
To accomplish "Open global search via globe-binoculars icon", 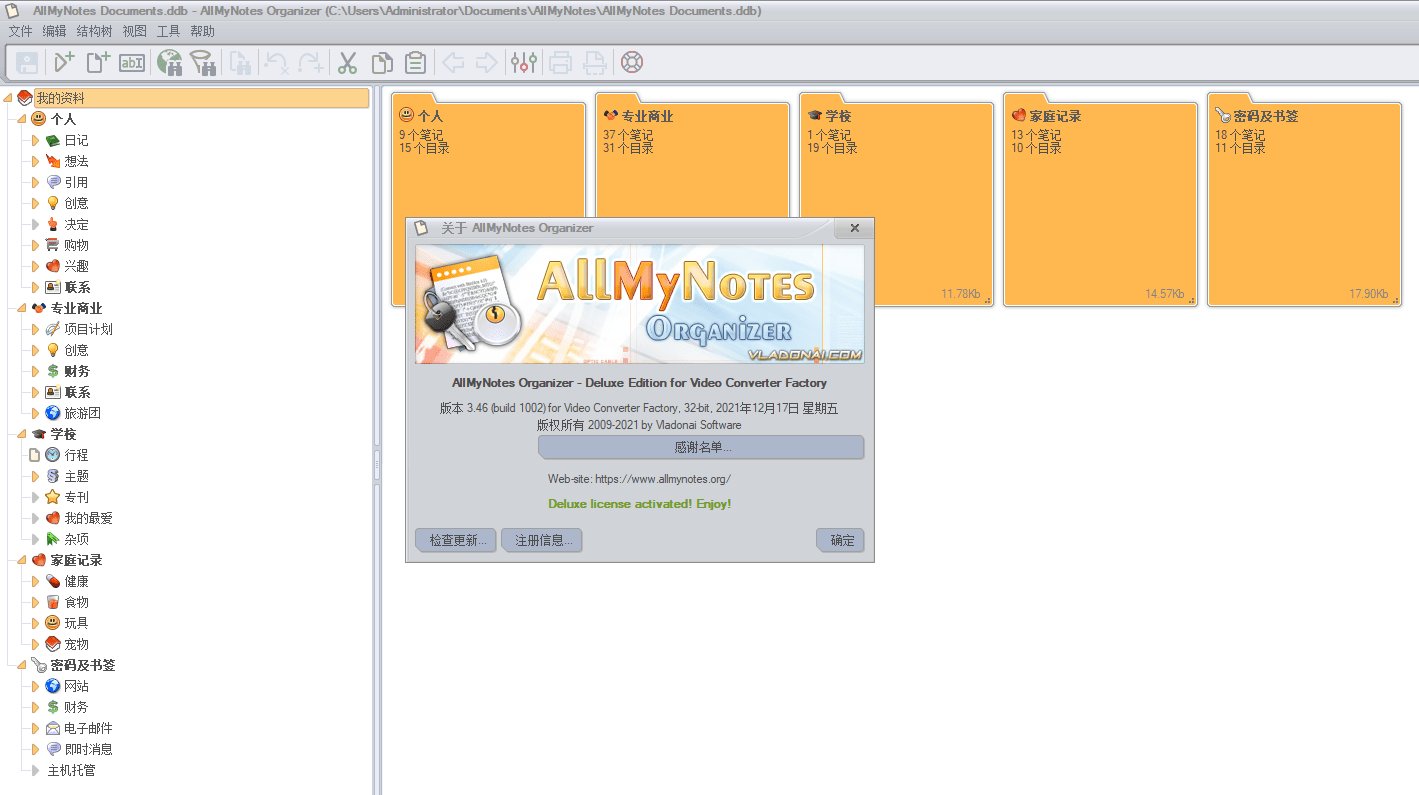I will coord(170,63).
